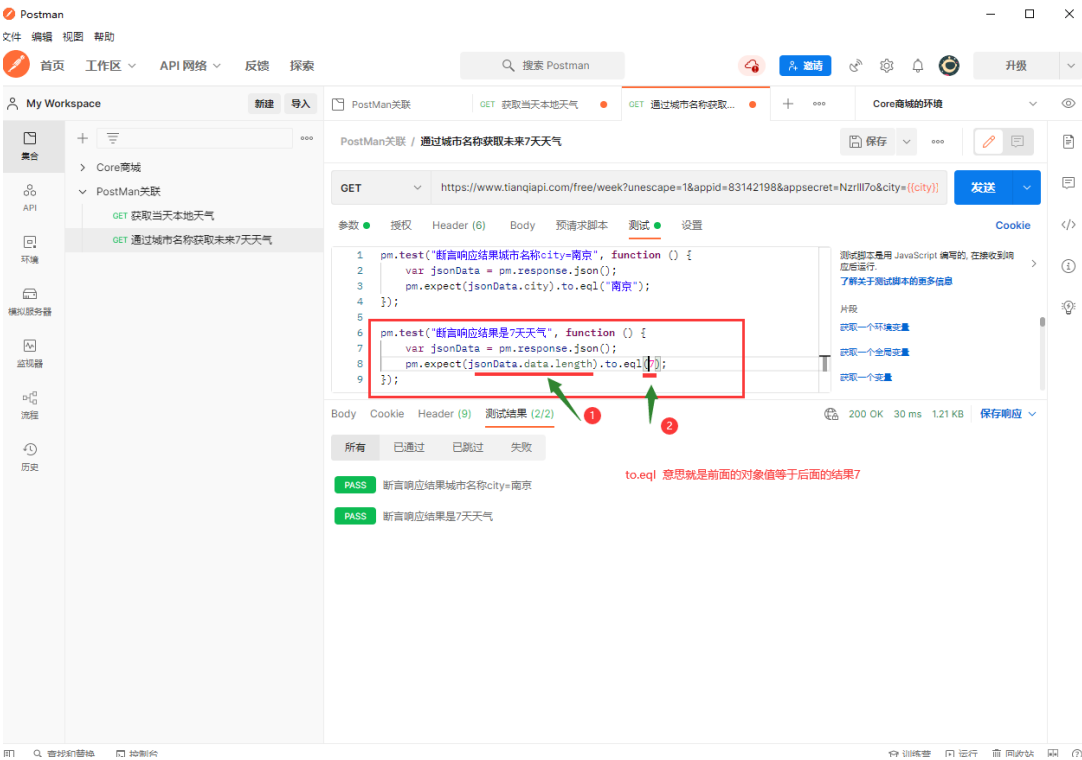This screenshot has width=1082, height=760.
Task: Open the lightbulb related requests icon
Action: (1068, 307)
